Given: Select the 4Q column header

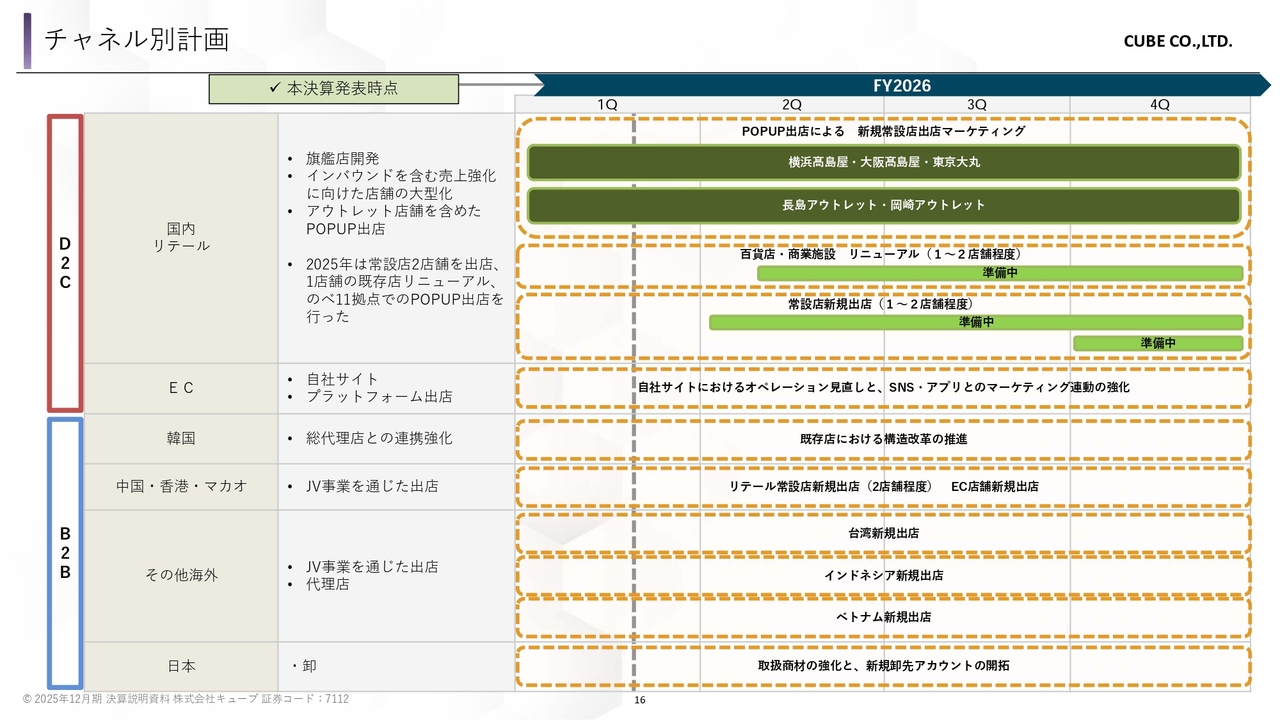Looking at the screenshot, I should (x=1159, y=104).
